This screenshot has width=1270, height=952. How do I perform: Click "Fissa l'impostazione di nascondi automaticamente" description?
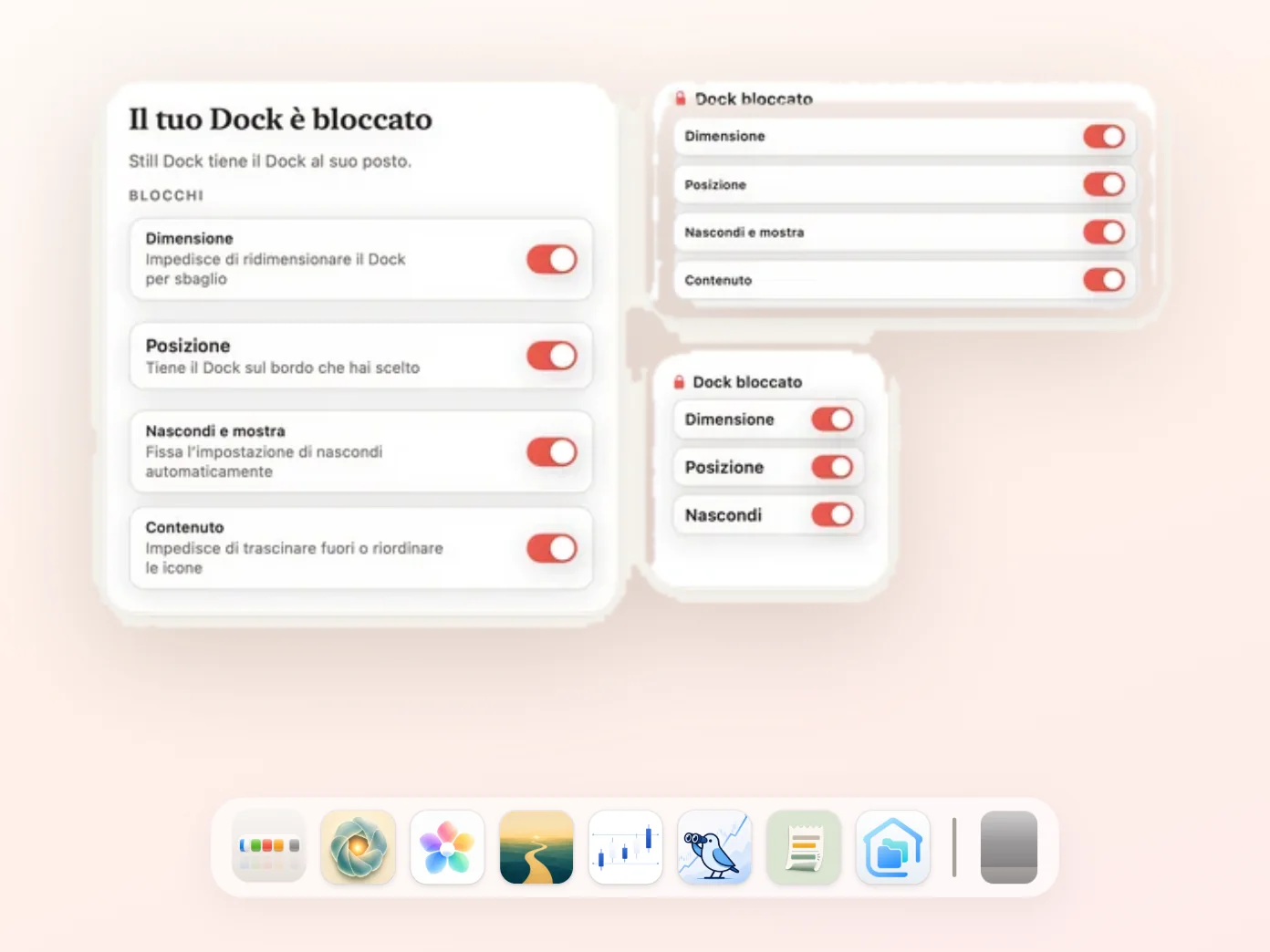coord(264,461)
